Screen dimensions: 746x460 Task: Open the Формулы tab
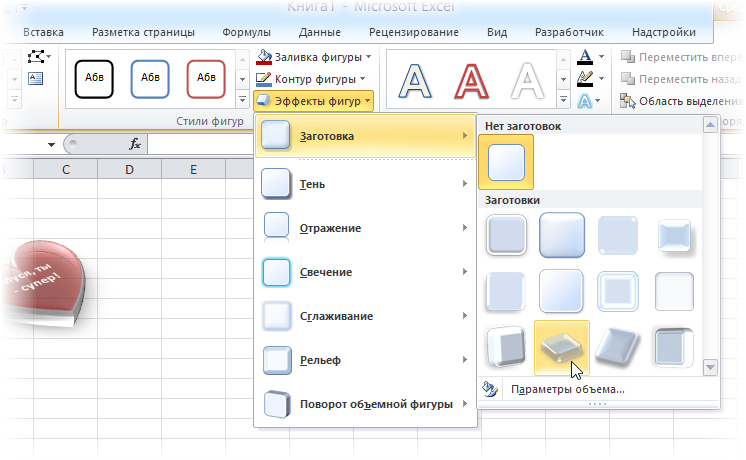point(246,32)
